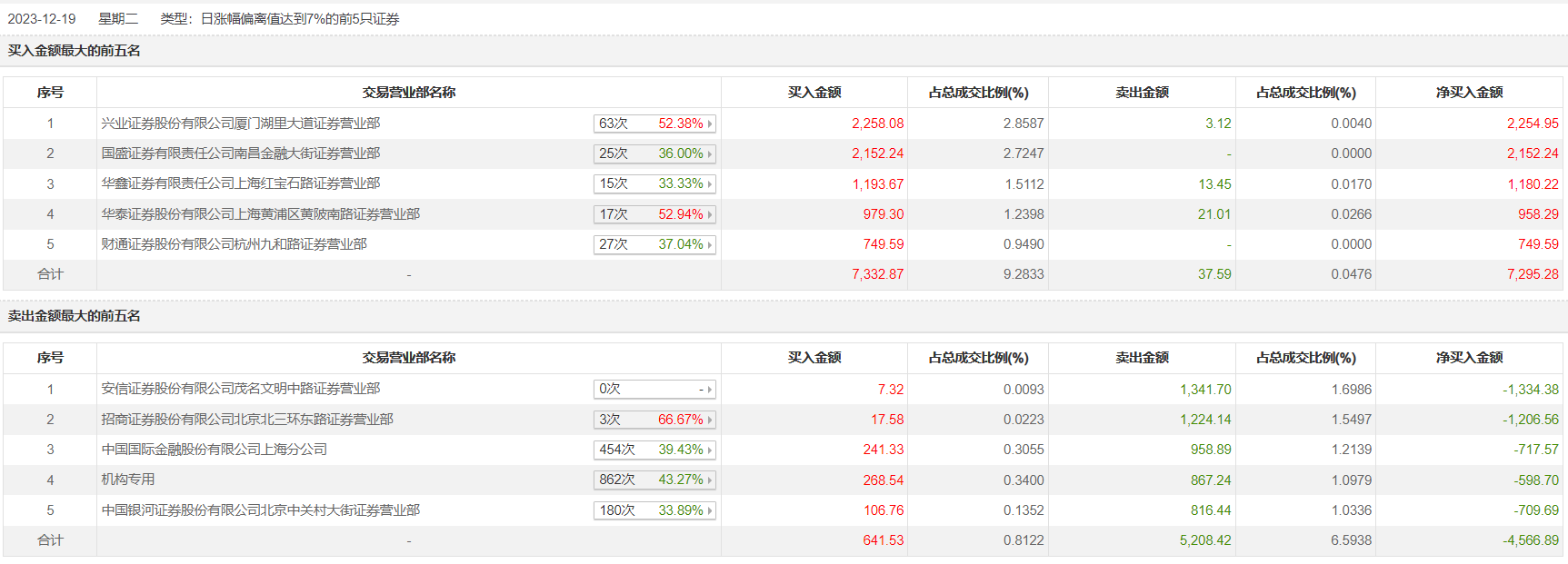
Task: Open the 0次 dropdown beside 安信证券
Action: click(654, 389)
